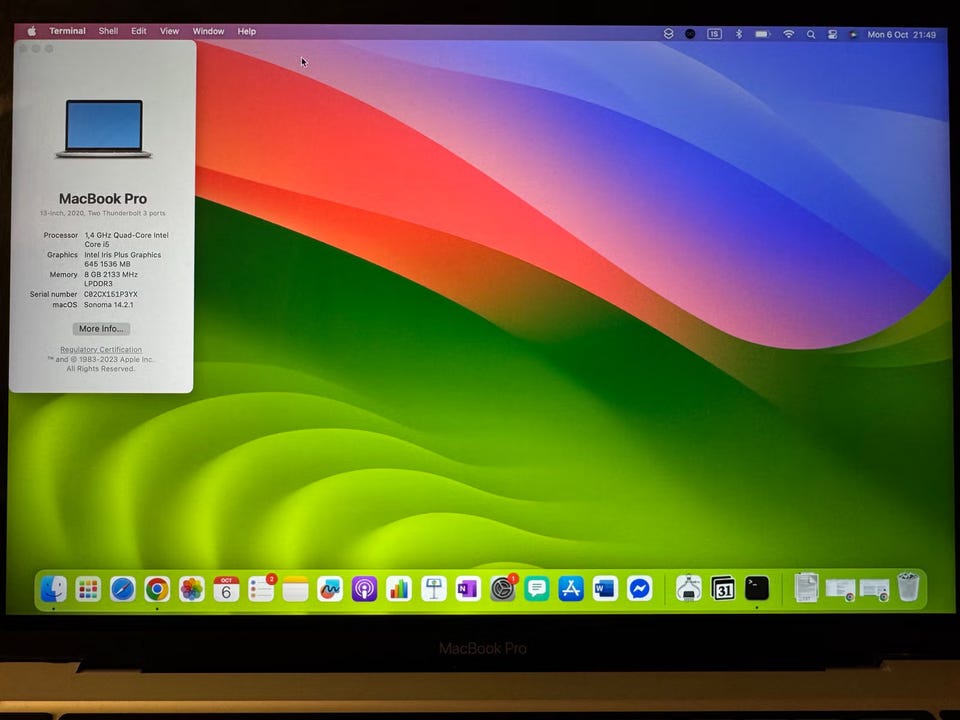Open Microsoft Word from the dock
The width and height of the screenshot is (960, 720).
[x=605, y=589]
